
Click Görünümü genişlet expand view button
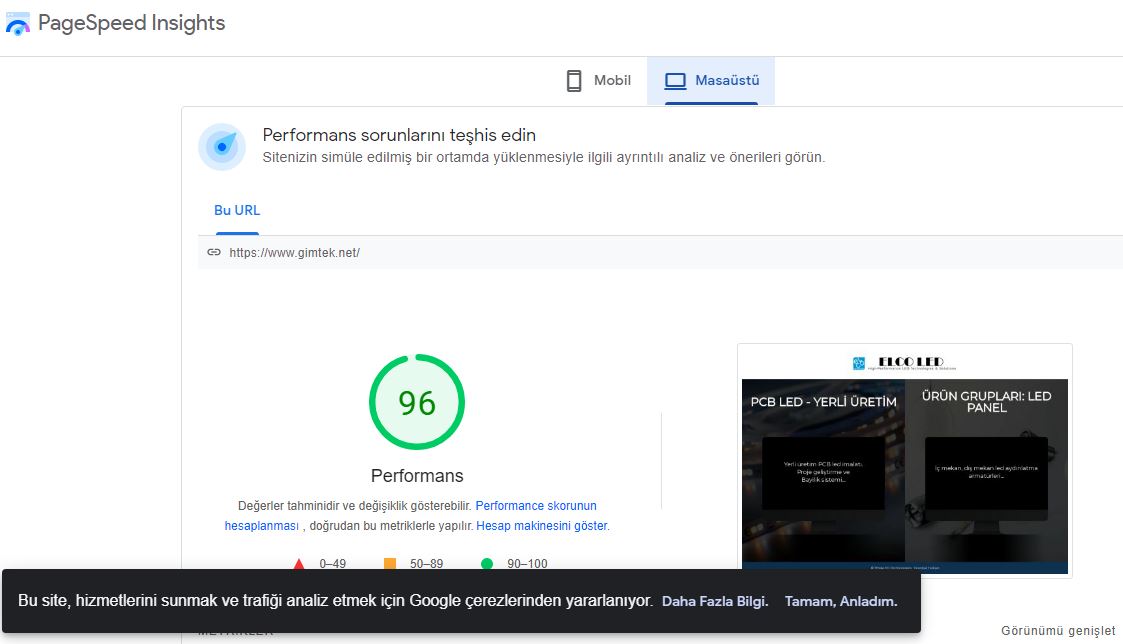pyautogui.click(x=1058, y=630)
